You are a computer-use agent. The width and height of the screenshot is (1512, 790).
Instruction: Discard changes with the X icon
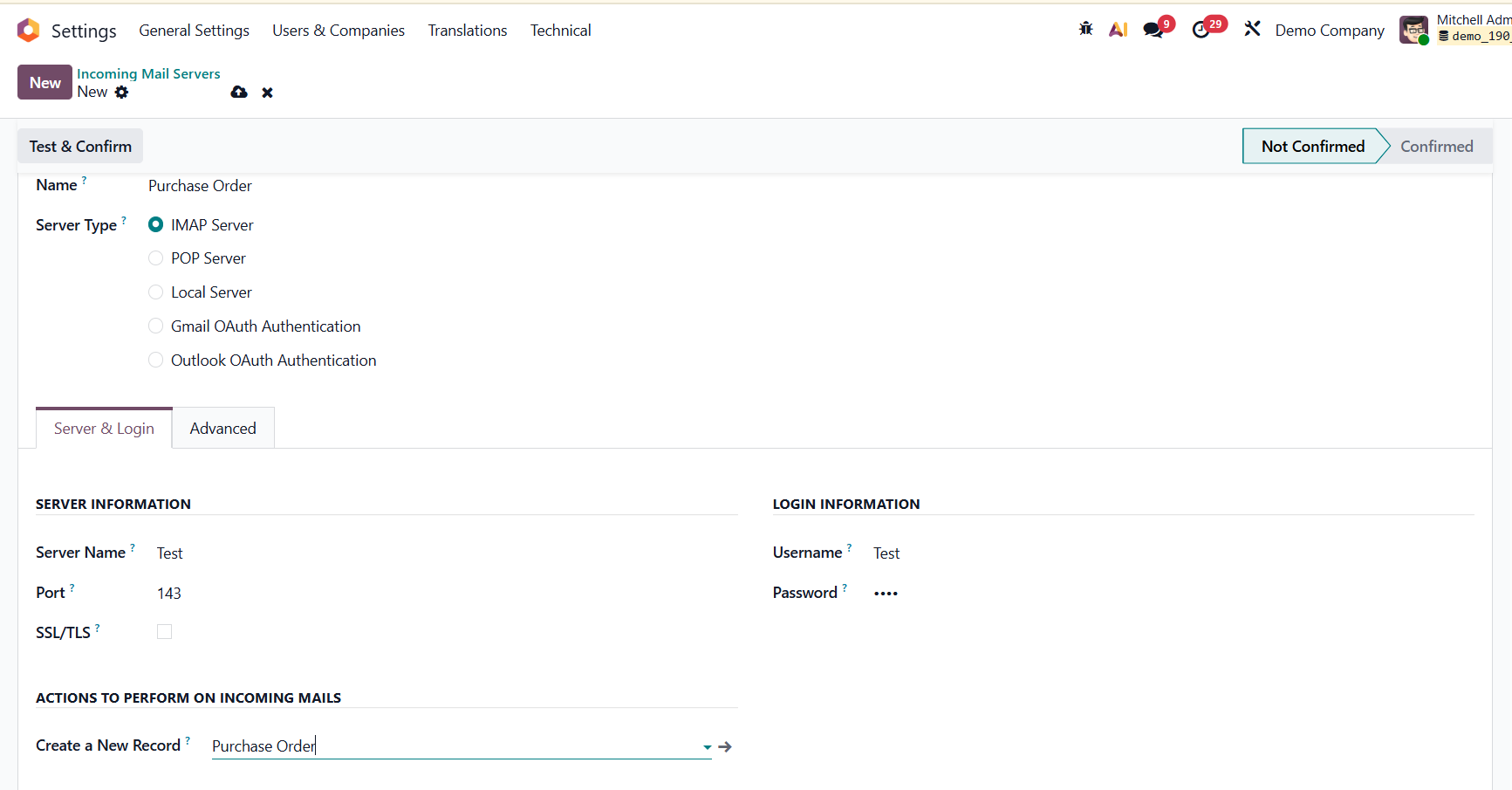pos(268,93)
